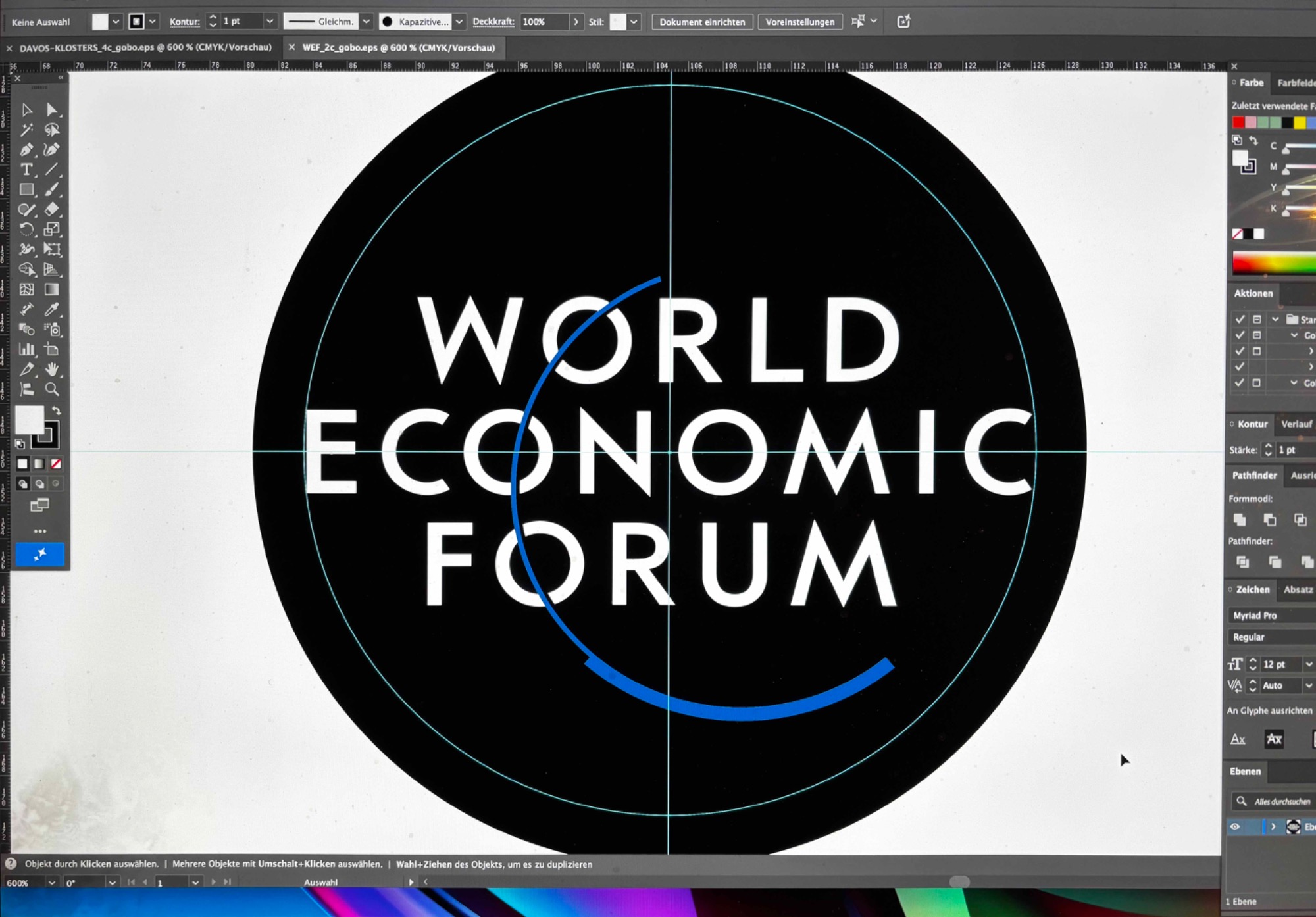Pick the red recently used color swatch

pos(1238,122)
